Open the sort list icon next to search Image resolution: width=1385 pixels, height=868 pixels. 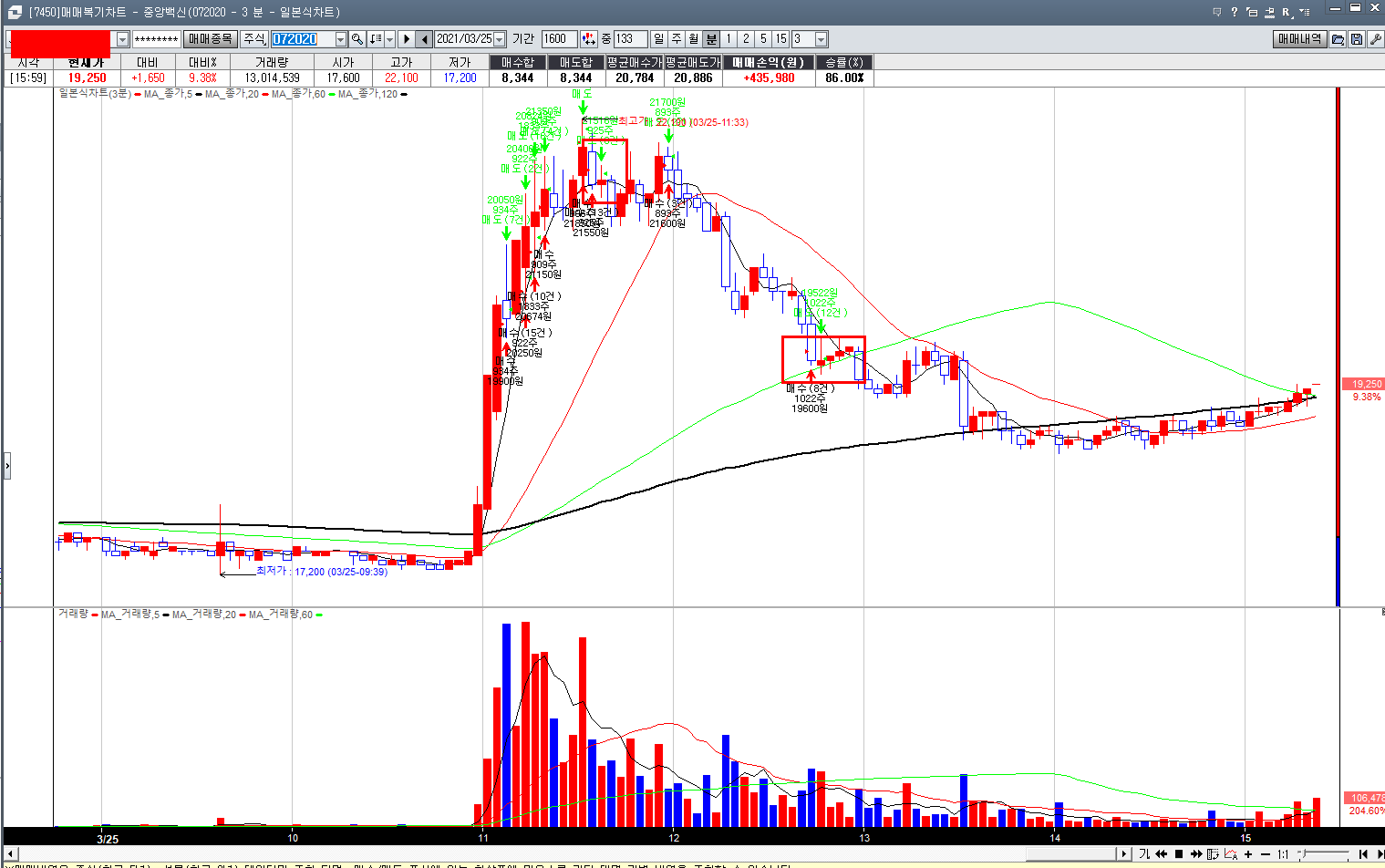[376, 39]
